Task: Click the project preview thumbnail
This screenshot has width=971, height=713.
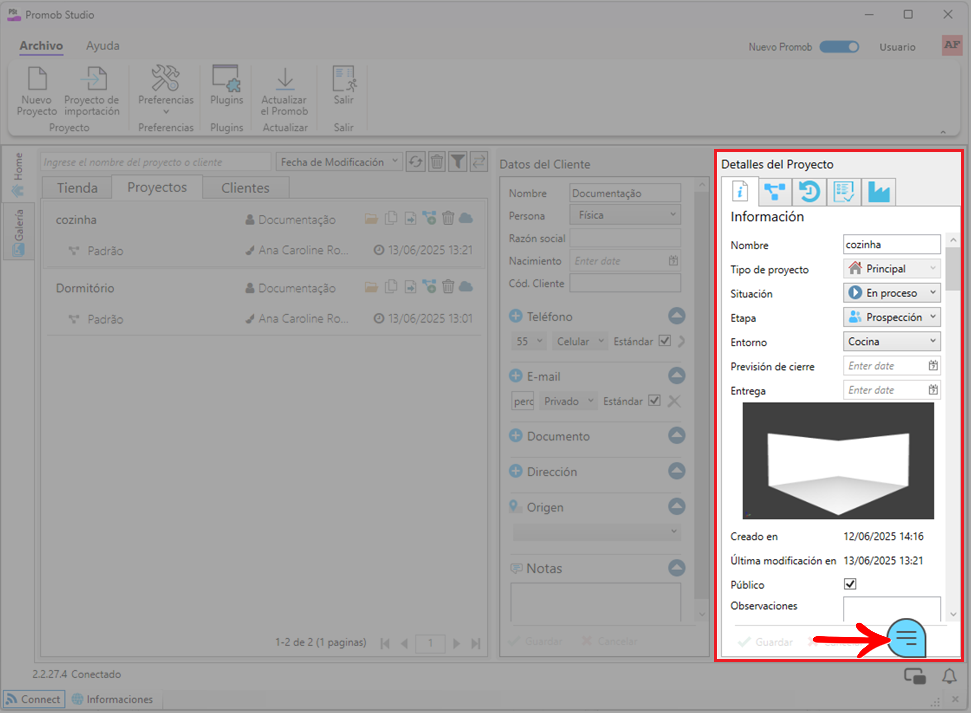Action: (x=838, y=461)
